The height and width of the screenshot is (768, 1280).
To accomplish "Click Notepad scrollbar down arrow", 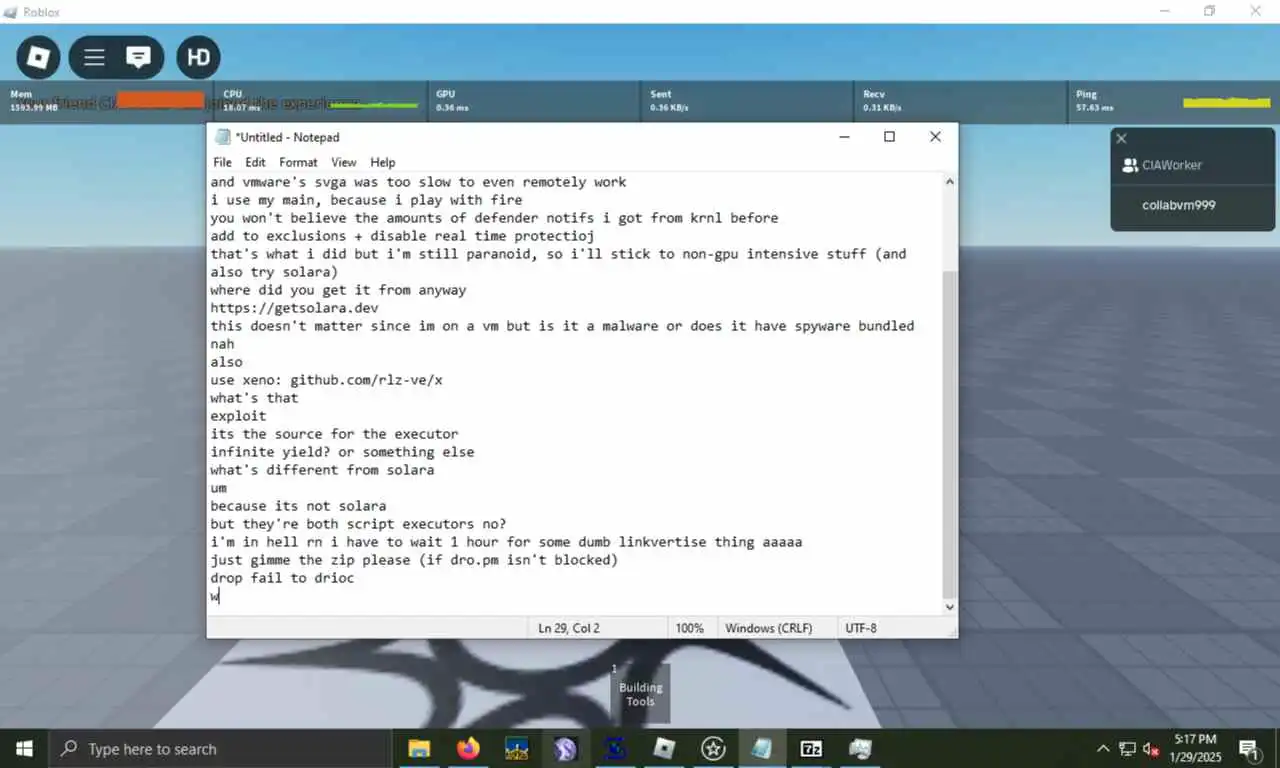I will point(949,607).
